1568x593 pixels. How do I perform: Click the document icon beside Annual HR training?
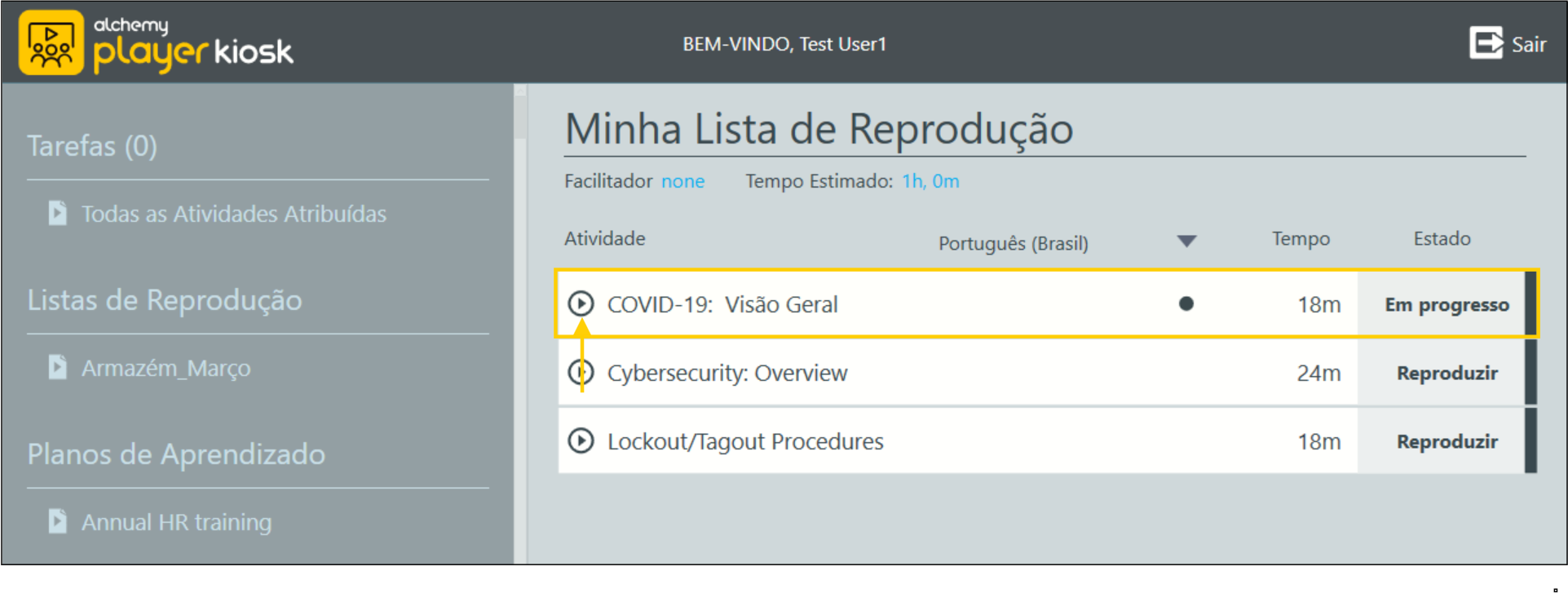(x=57, y=521)
